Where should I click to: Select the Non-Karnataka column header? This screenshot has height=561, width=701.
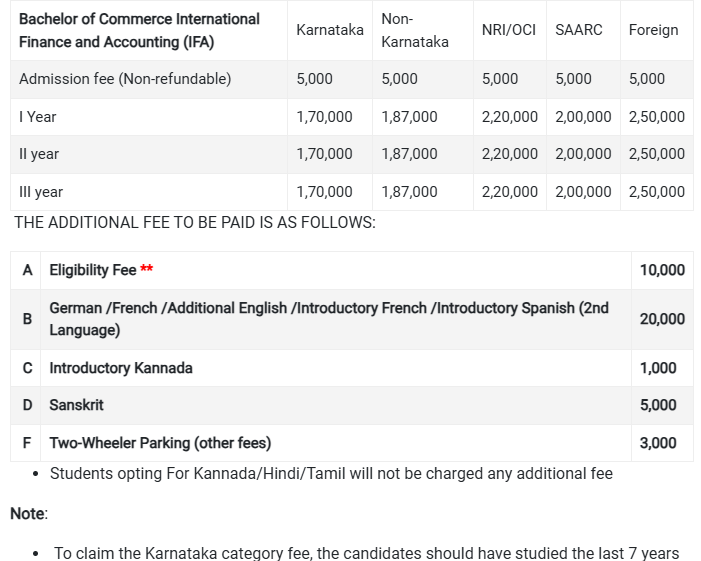tap(414, 30)
